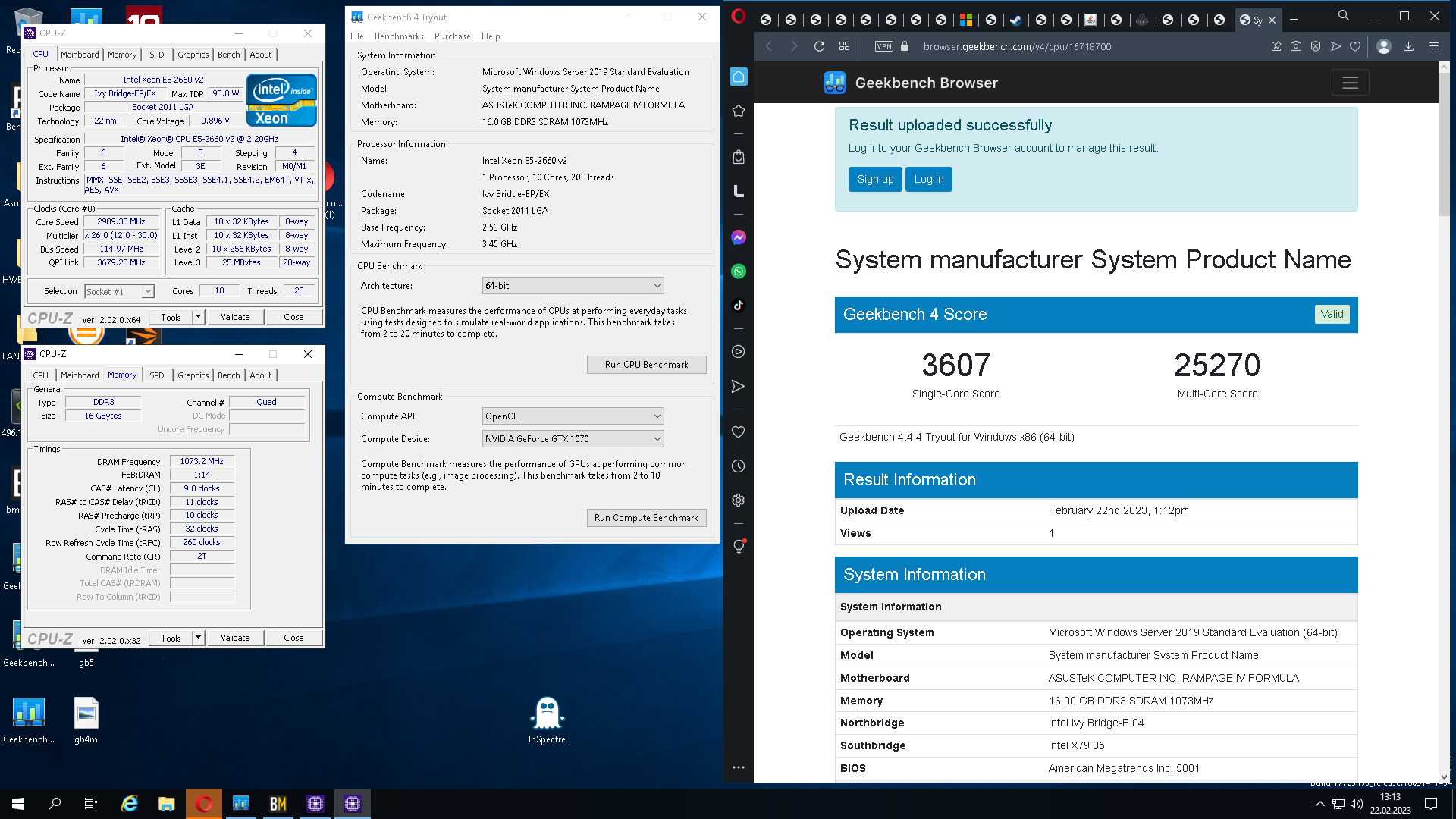Viewport: 1456px width, 819px height.
Task: Open Messenger in Opera sidebar
Action: (x=739, y=237)
